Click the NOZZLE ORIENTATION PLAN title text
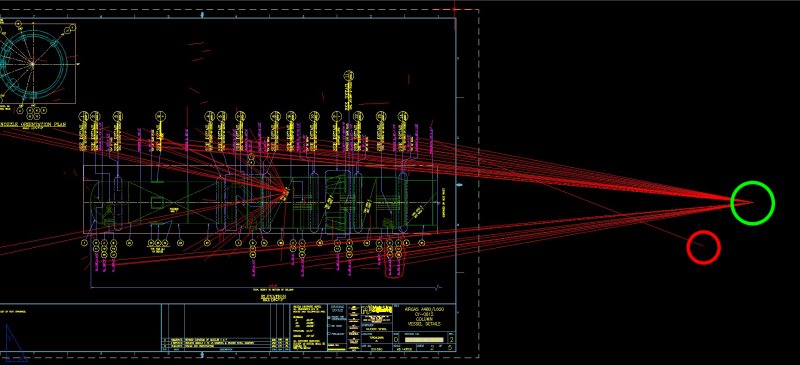This screenshot has width=800, height=365. (x=33, y=125)
